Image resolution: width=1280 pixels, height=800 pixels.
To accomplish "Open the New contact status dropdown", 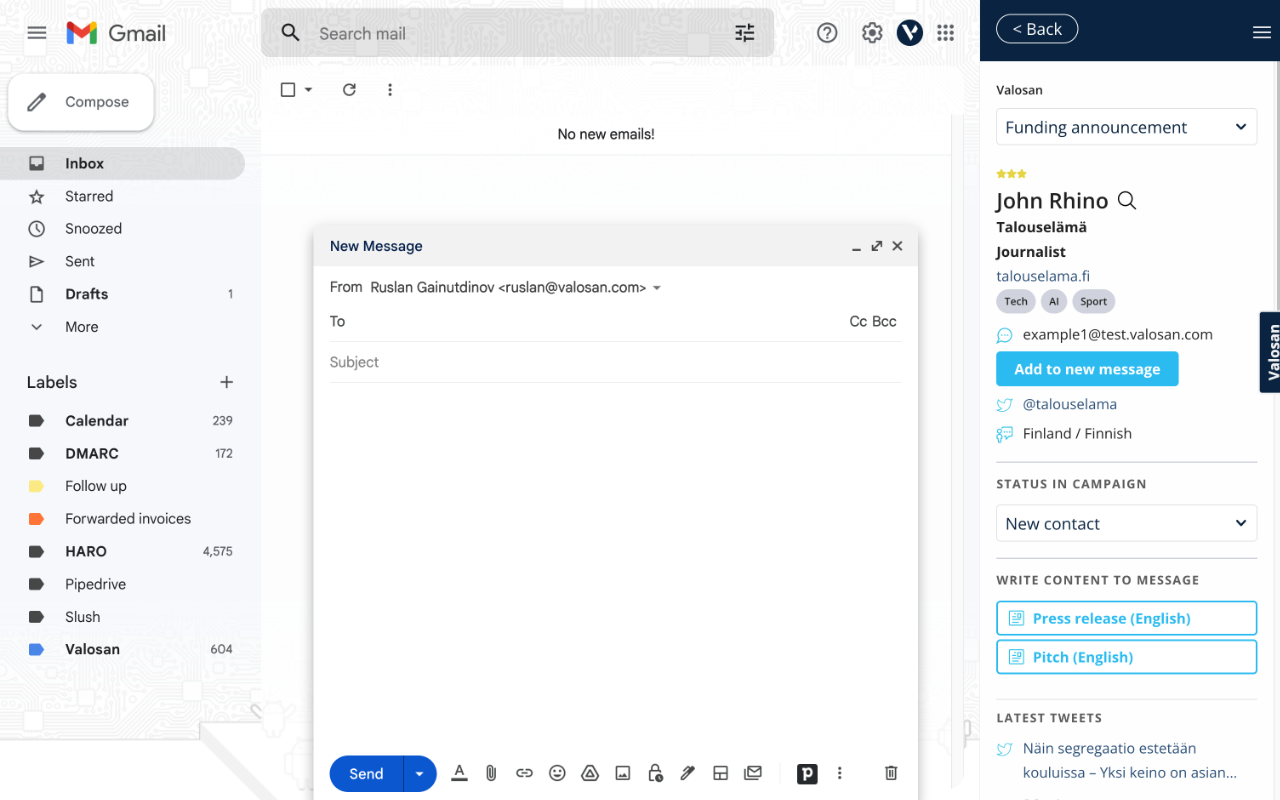I will point(1126,523).
